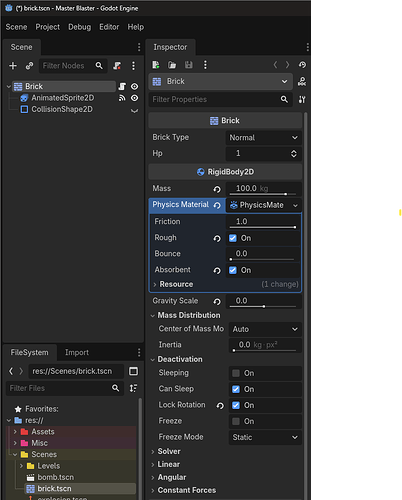The image size is (402, 500).
Task: Click the Friction slider
Action: click(x=263, y=227)
